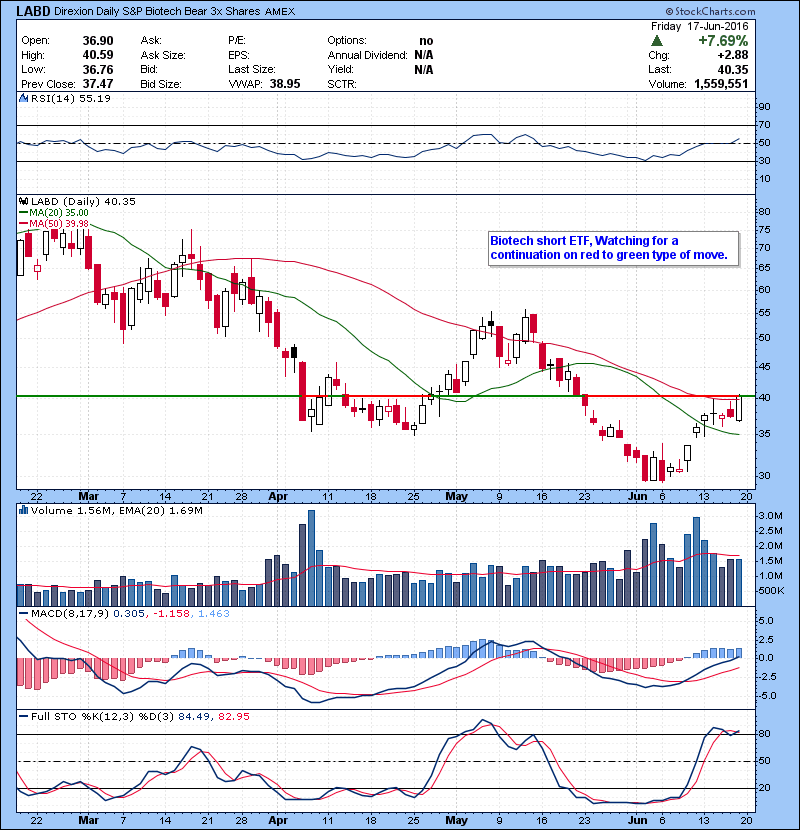Viewport: 800px width, 830px height.
Task: Click the MACD histogram value 1.463
Action: click(x=214, y=614)
